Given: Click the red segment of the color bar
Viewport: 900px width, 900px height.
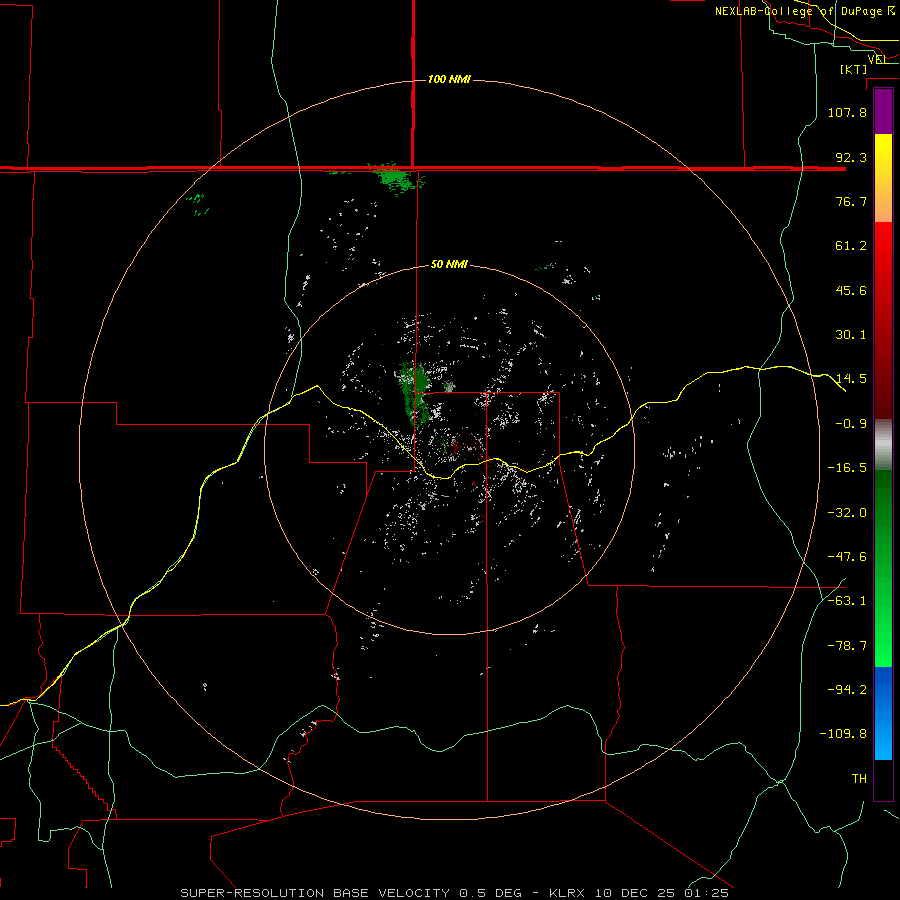Looking at the screenshot, I should click(x=883, y=319).
